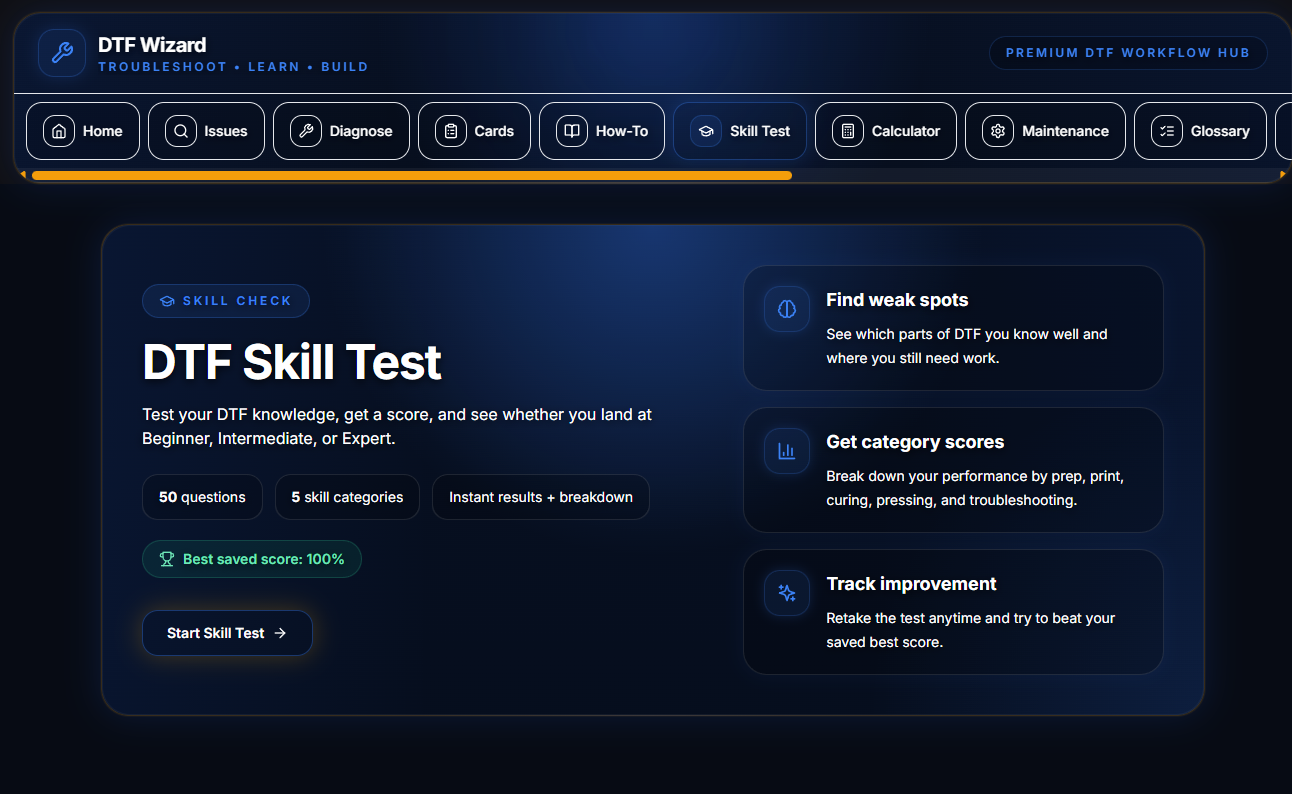Click the checklist icon beside Glossary
1292x794 pixels.
click(x=1167, y=131)
